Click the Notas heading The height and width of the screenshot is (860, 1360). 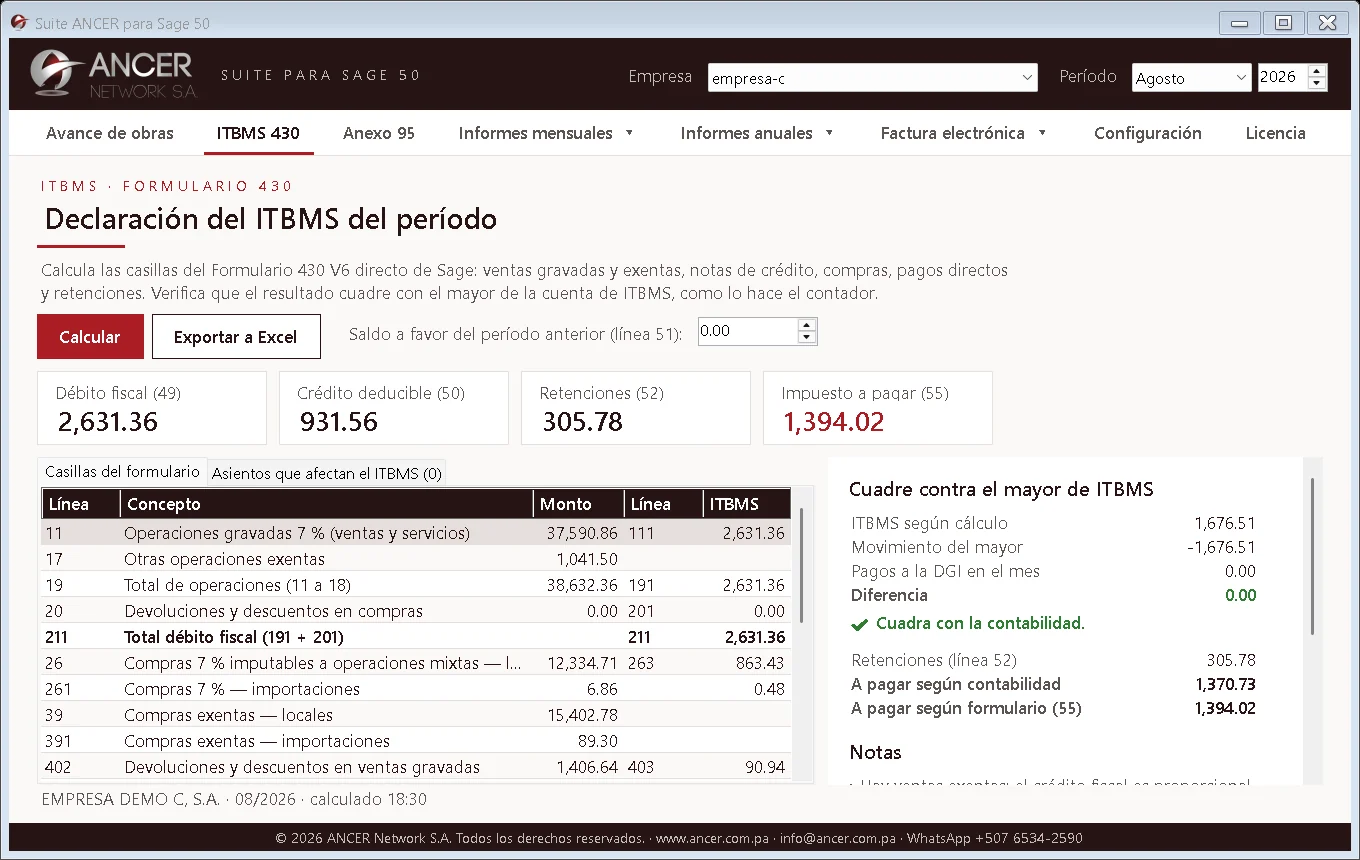pyautogui.click(x=875, y=752)
